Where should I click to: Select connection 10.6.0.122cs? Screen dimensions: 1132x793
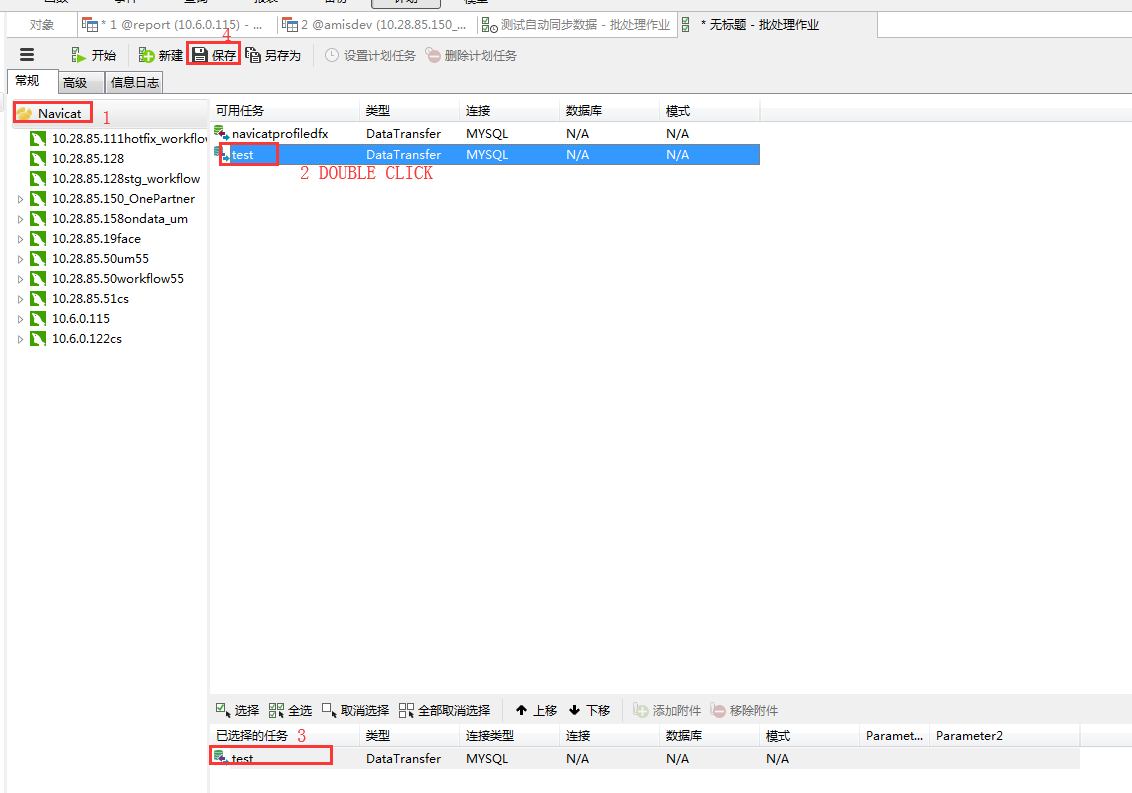pos(76,338)
